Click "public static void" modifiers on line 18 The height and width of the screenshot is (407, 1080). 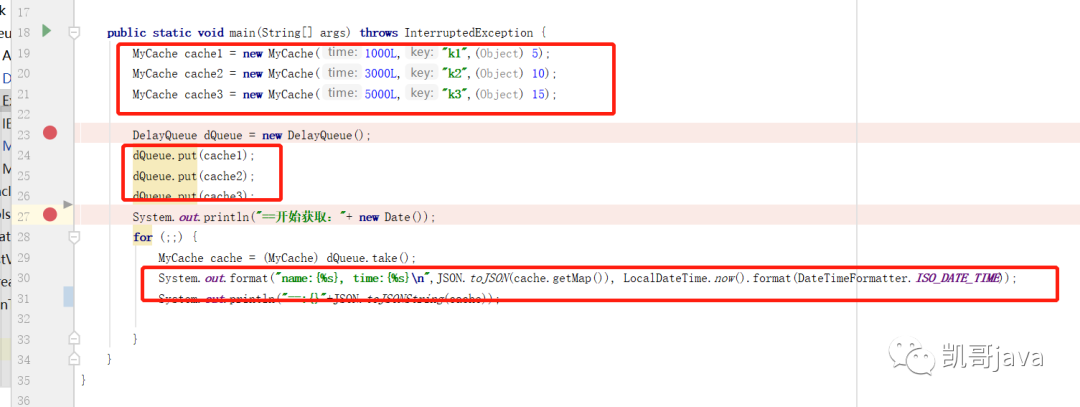[x=165, y=33]
